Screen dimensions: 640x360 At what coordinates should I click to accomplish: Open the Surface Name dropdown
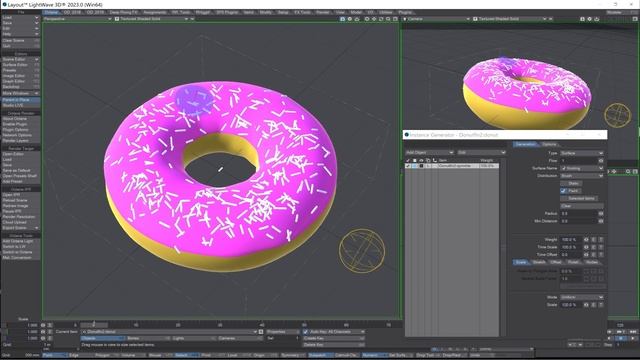(x=582, y=168)
